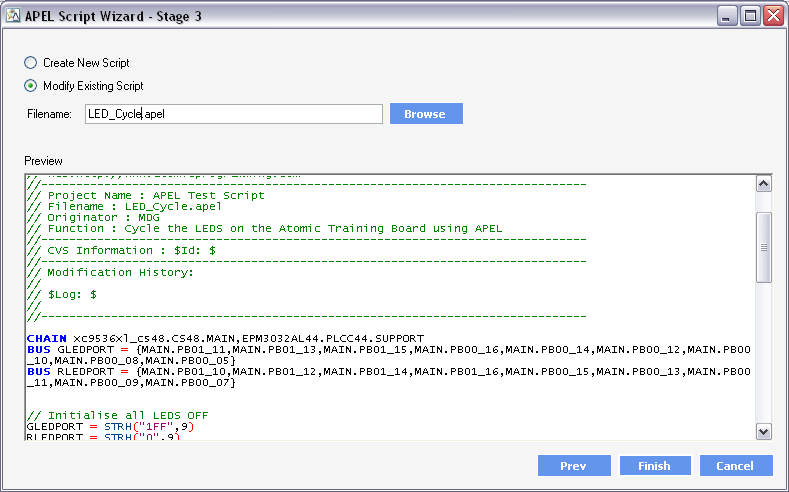Minimize the APEL Script Wizard window
Image resolution: width=789 pixels, height=492 pixels.
click(727, 15)
